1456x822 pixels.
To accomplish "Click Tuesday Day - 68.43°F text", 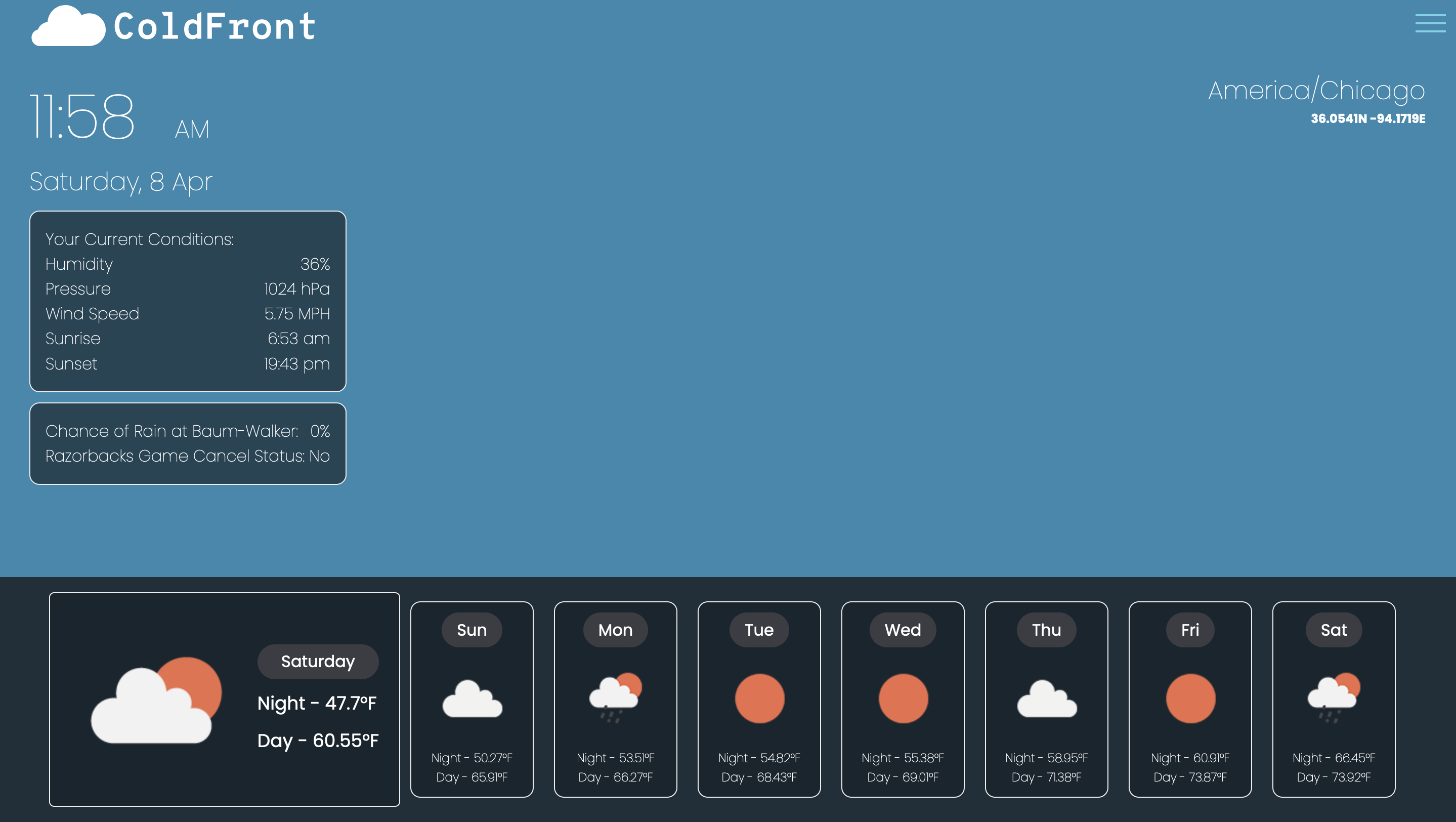I will tap(759, 777).
